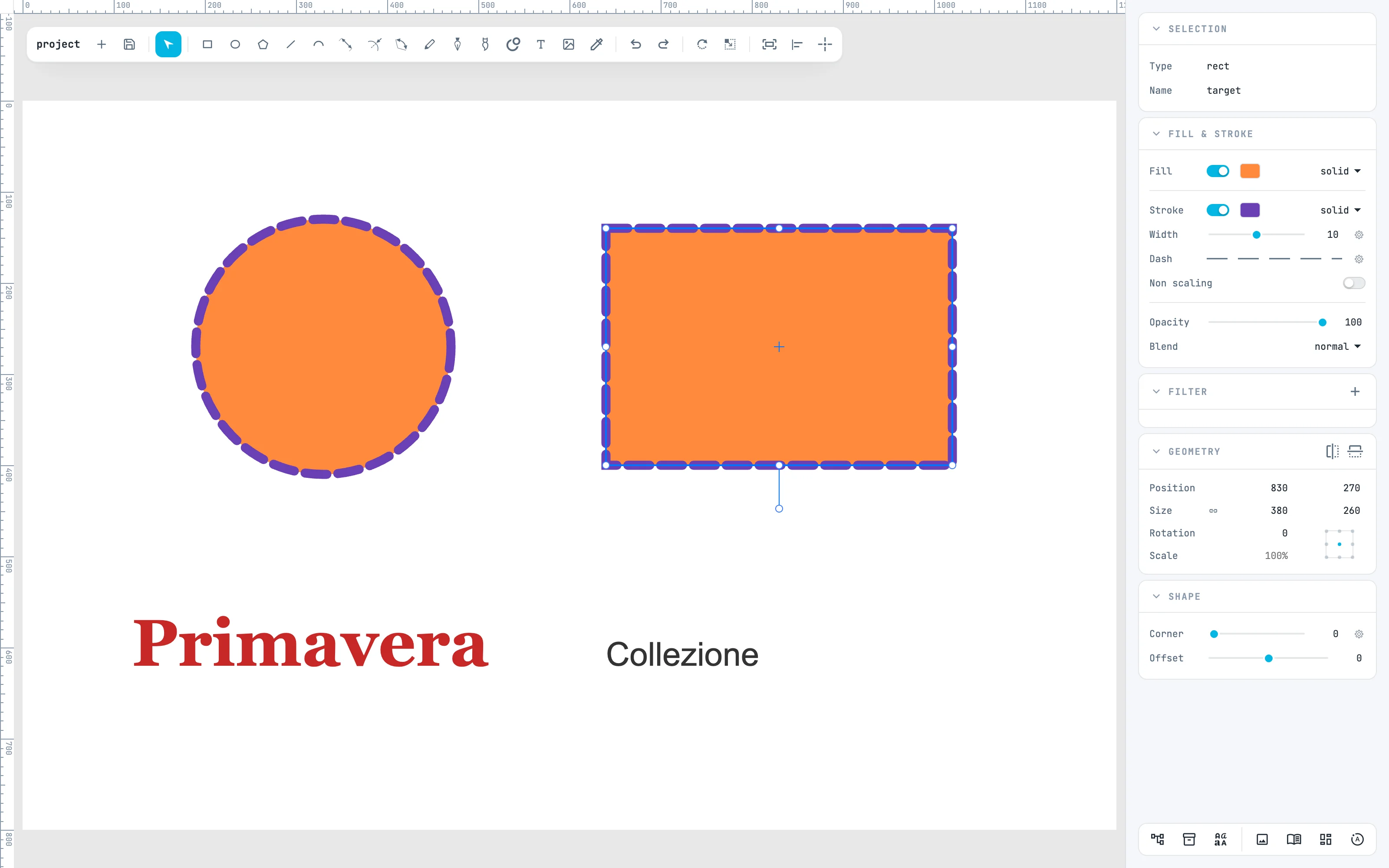The image size is (1389, 868).
Task: Choose the straight line tool
Action: [x=291, y=44]
